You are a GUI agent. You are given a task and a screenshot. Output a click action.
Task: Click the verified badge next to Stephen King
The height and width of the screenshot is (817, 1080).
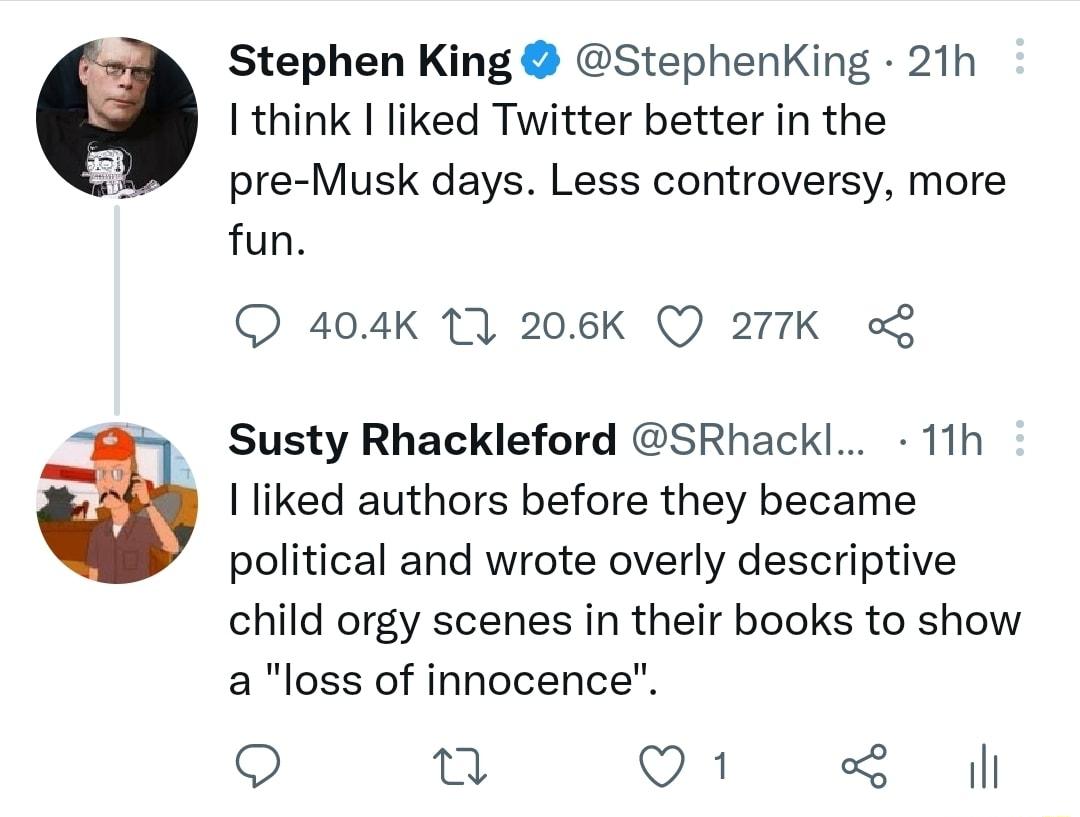[x=536, y=62]
